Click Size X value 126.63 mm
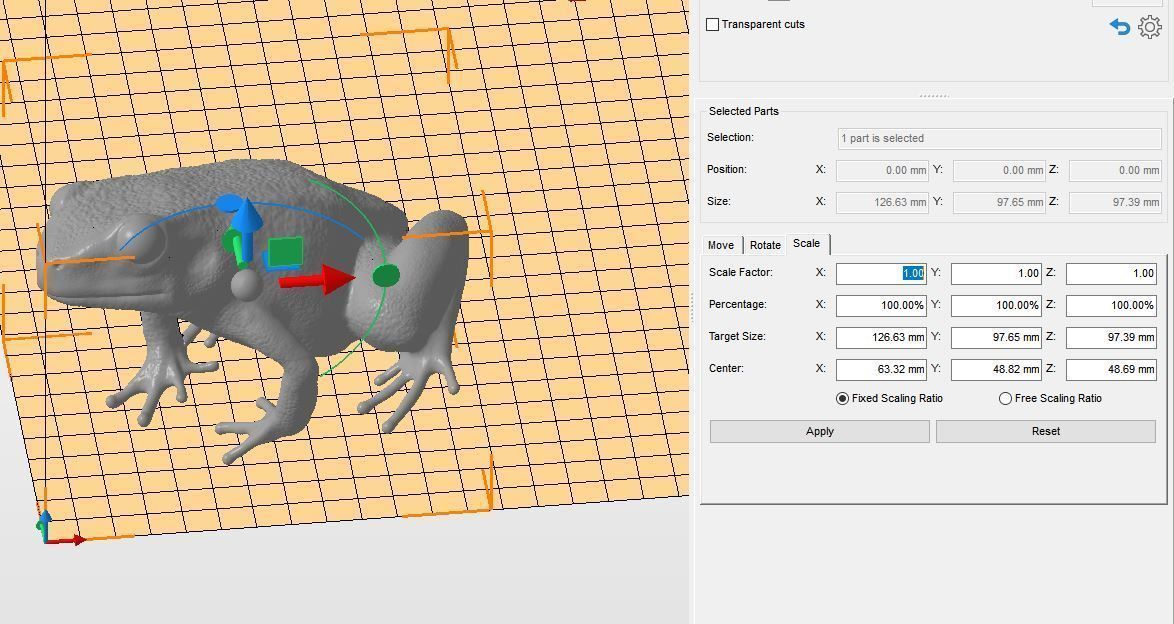 [882, 202]
